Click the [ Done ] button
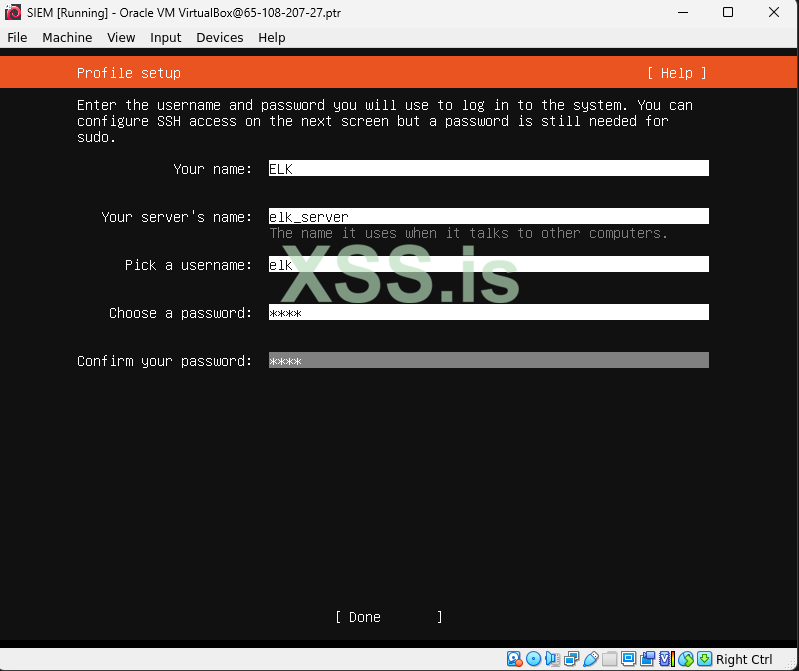The height and width of the screenshot is (671, 799). pyautogui.click(x=389, y=617)
